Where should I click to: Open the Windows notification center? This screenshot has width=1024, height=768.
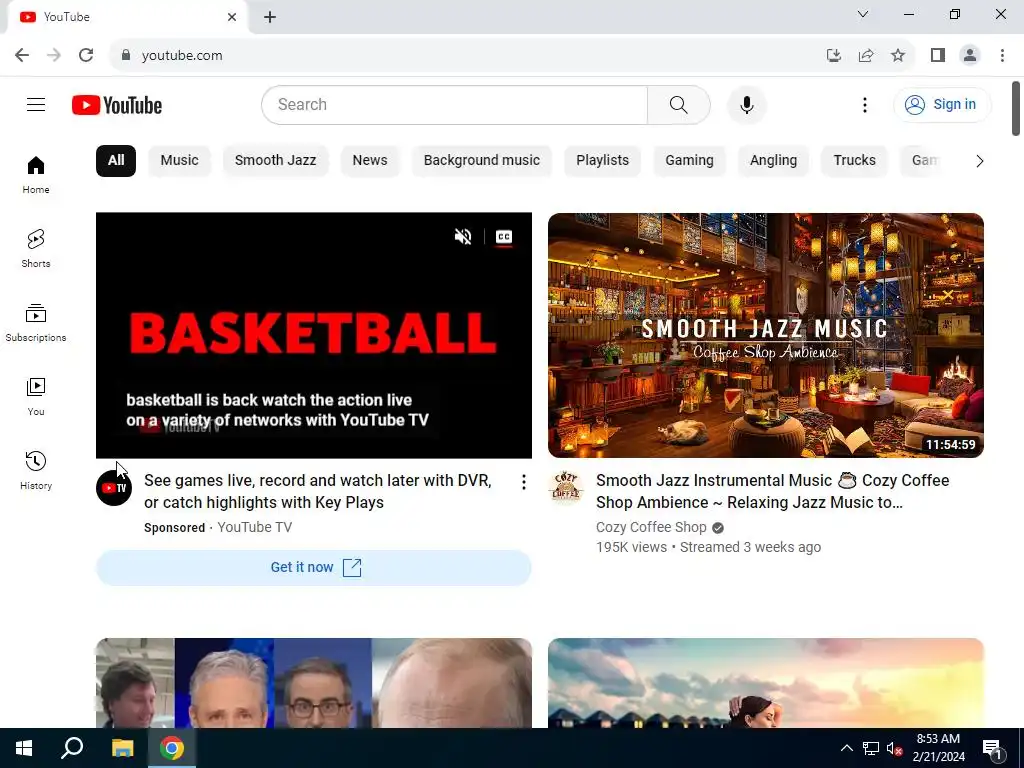pos(992,748)
